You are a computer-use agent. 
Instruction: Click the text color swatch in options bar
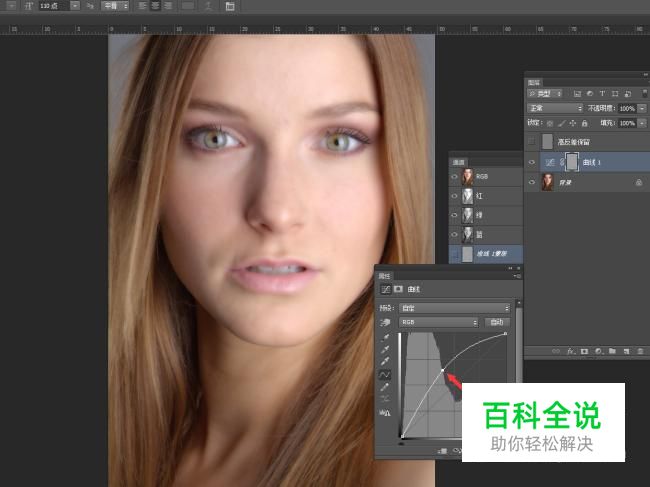click(x=188, y=6)
